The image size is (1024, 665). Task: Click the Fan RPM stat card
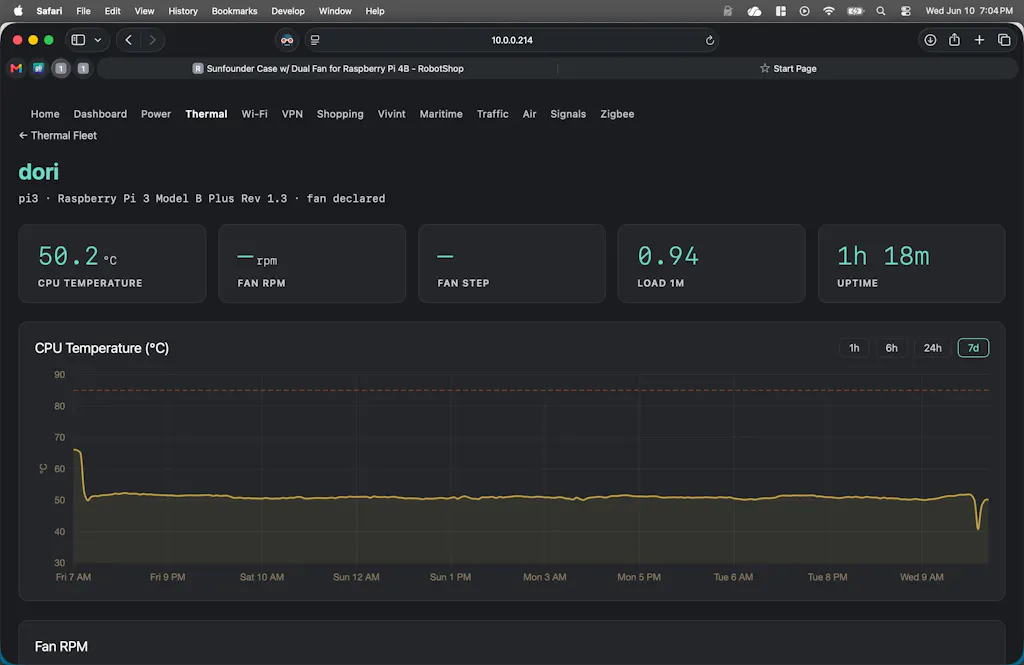(x=312, y=263)
